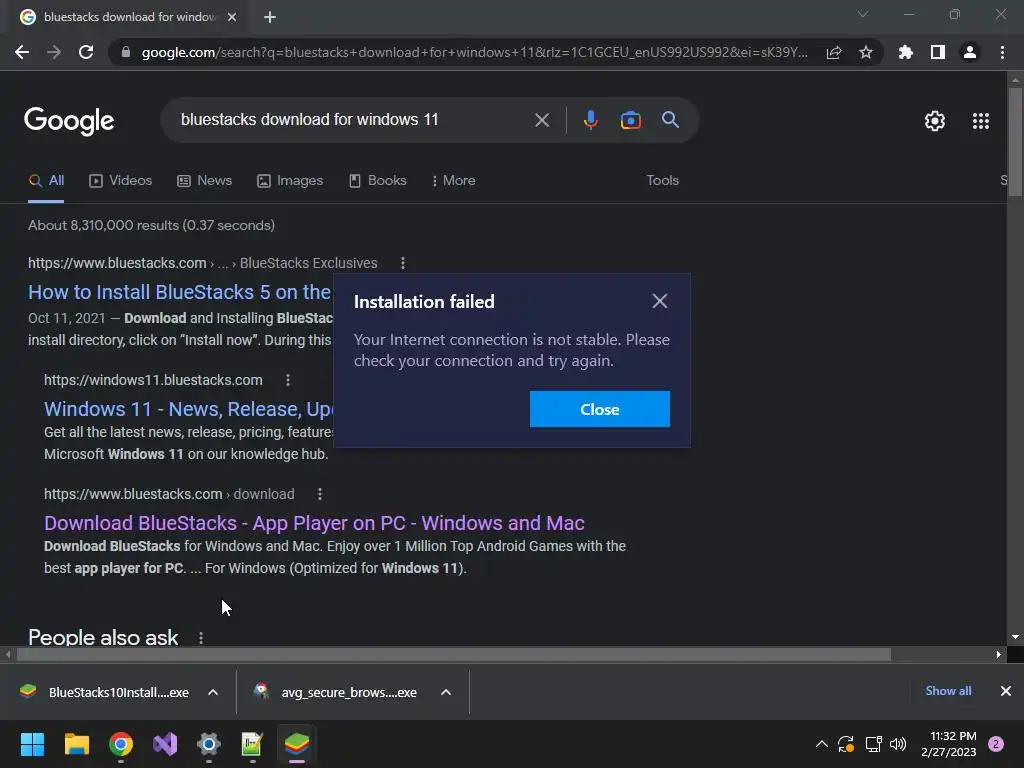The width and height of the screenshot is (1024, 768).
Task: Reload the Google search page
Action: pyautogui.click(x=86, y=52)
